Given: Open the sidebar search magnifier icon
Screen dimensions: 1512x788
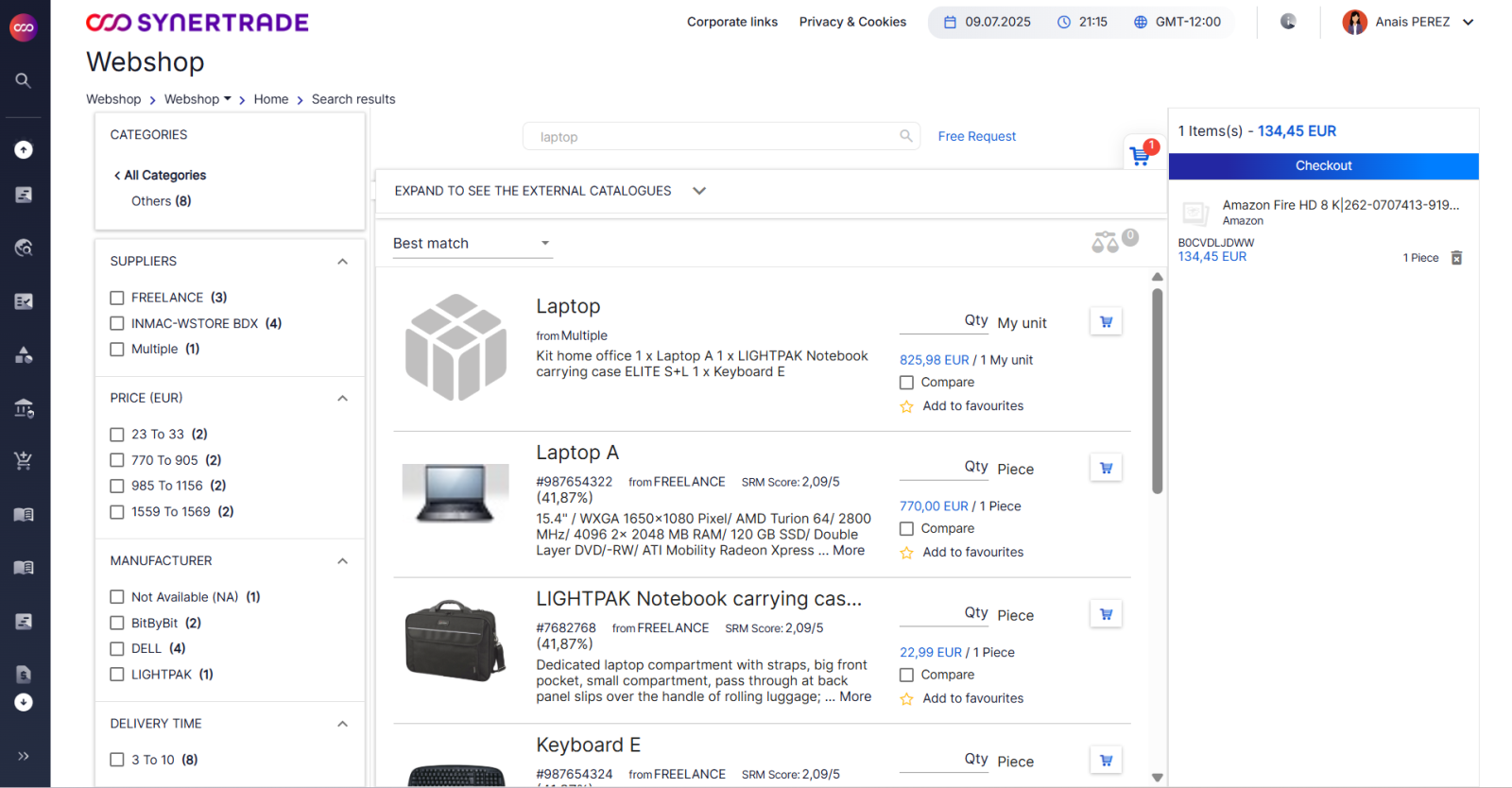Looking at the screenshot, I should pos(24,80).
